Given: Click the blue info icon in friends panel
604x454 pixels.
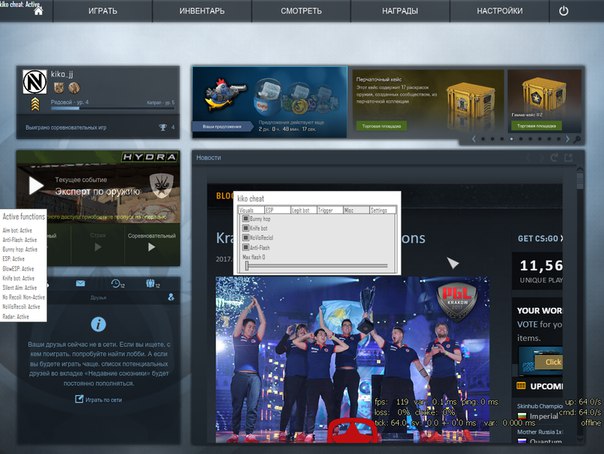Looking at the screenshot, I should 98,324.
